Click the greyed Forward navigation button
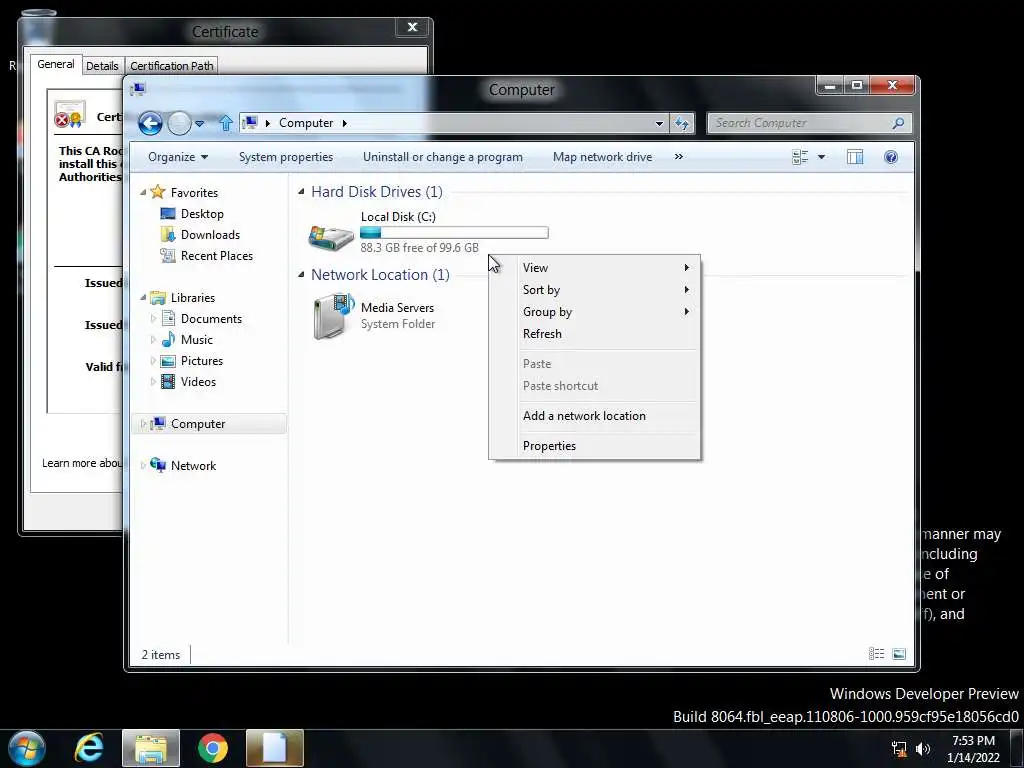The height and width of the screenshot is (768, 1024). [x=179, y=123]
